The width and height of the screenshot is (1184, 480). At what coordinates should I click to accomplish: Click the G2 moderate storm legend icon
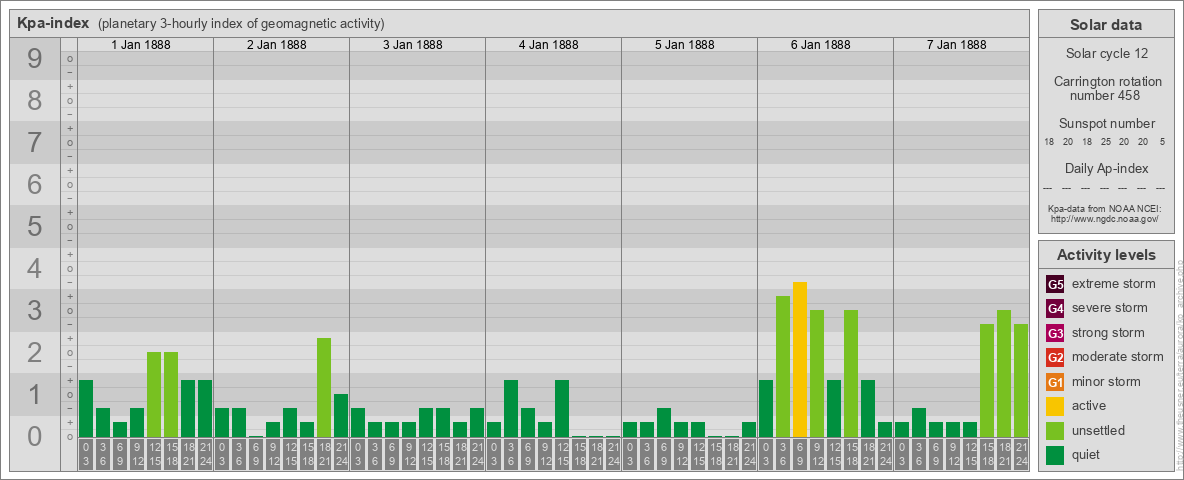(x=1055, y=357)
